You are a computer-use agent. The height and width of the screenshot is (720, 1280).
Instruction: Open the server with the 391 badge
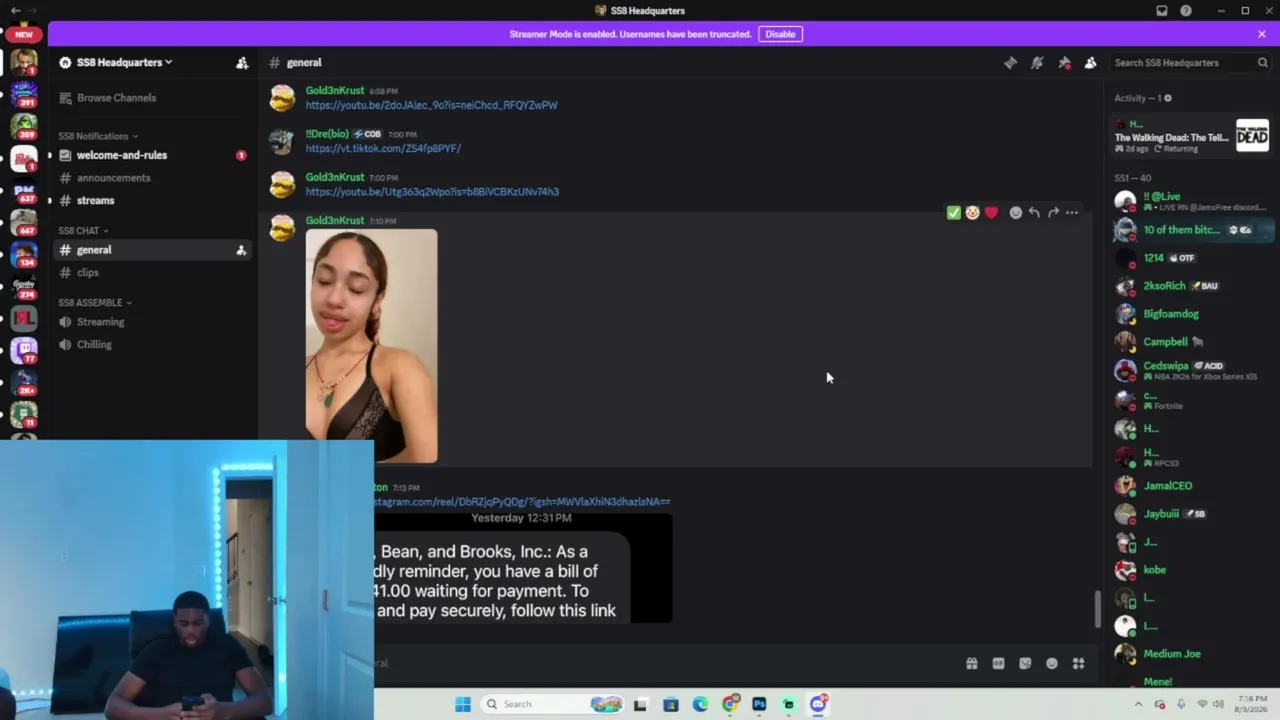click(24, 94)
